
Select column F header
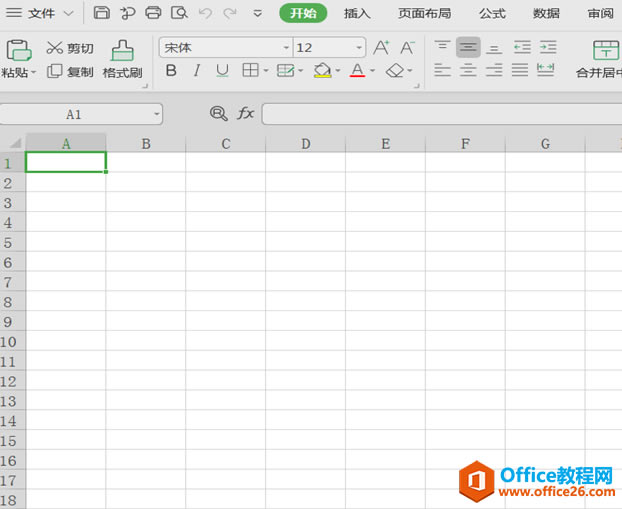(465, 143)
